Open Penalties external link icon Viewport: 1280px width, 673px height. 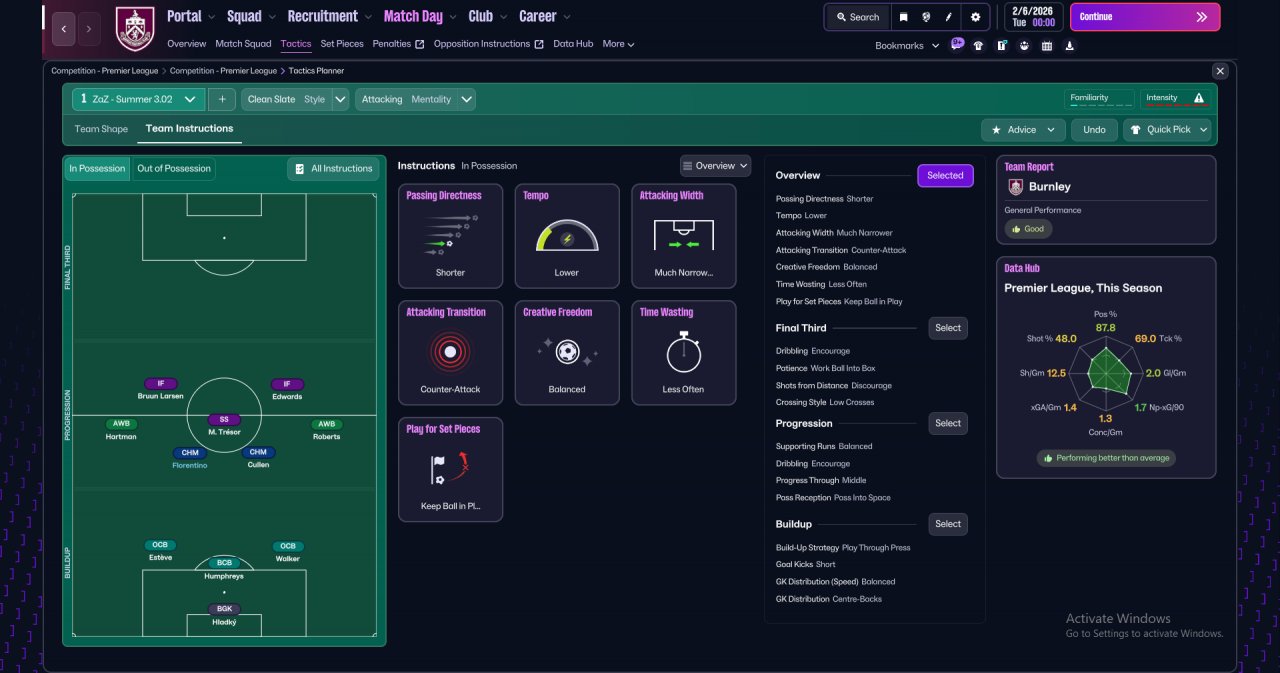(420, 44)
